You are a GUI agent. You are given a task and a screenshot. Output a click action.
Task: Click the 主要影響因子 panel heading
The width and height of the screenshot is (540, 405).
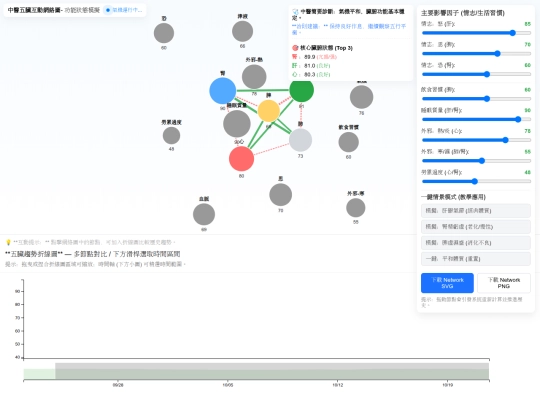click(x=463, y=13)
